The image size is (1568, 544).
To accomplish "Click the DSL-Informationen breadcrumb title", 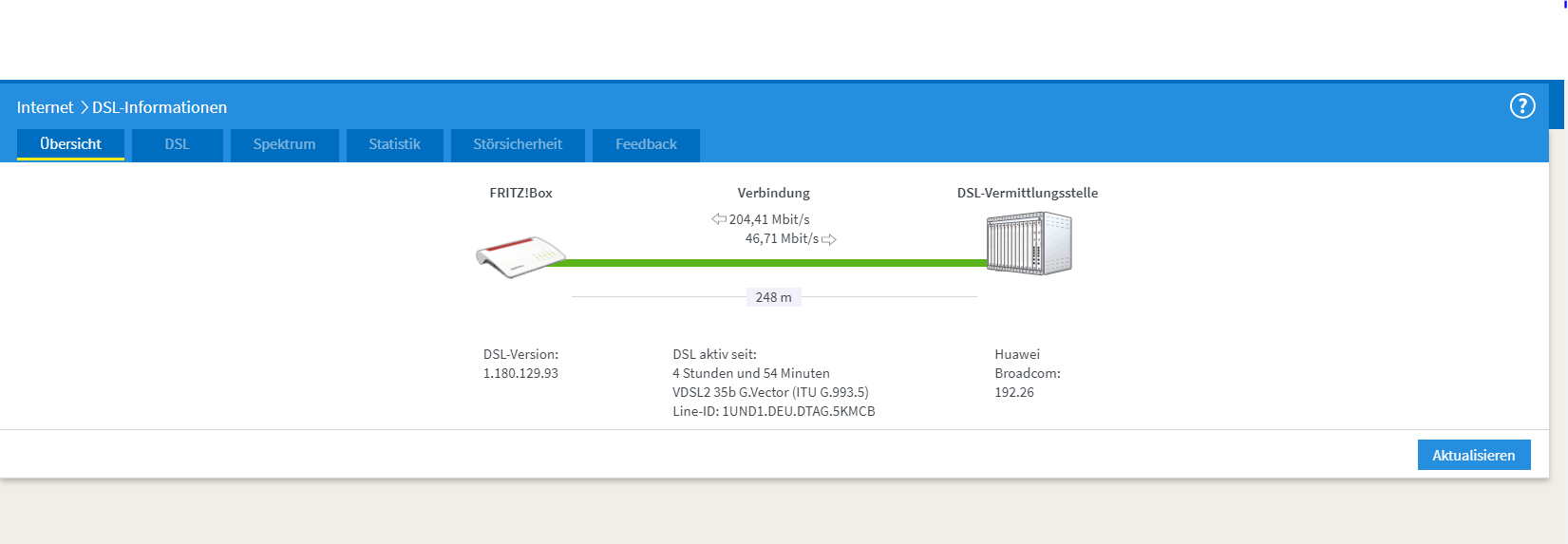I will (160, 107).
